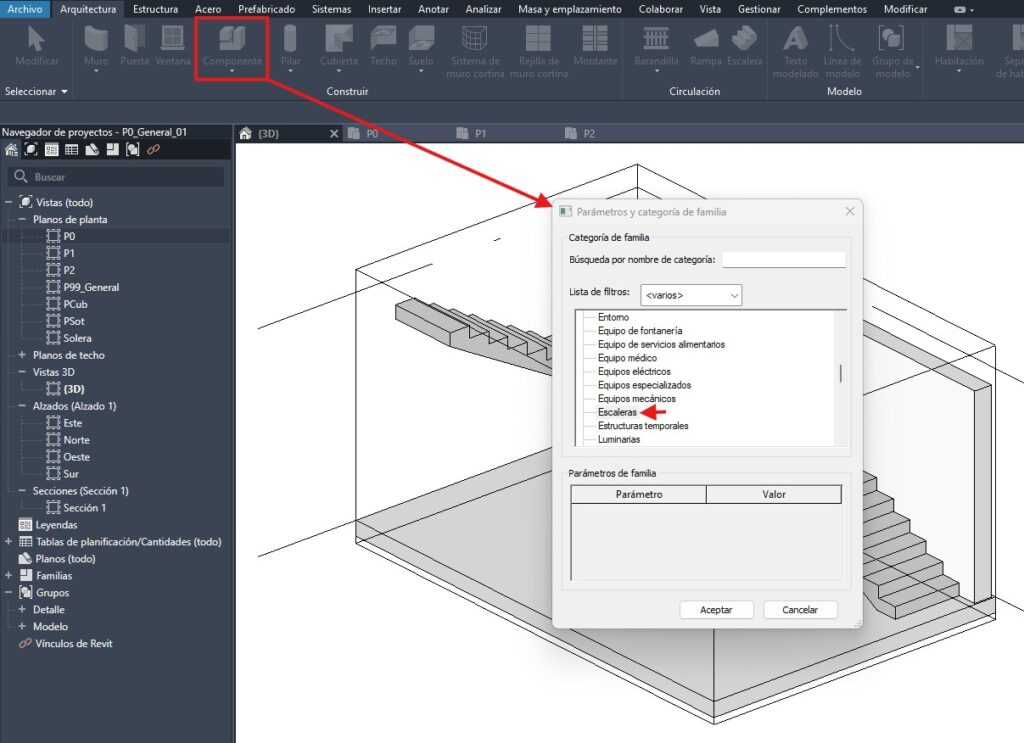Screen dimensions: 1024x743
Task: Select the Ventana window tool
Action: click(x=172, y=43)
